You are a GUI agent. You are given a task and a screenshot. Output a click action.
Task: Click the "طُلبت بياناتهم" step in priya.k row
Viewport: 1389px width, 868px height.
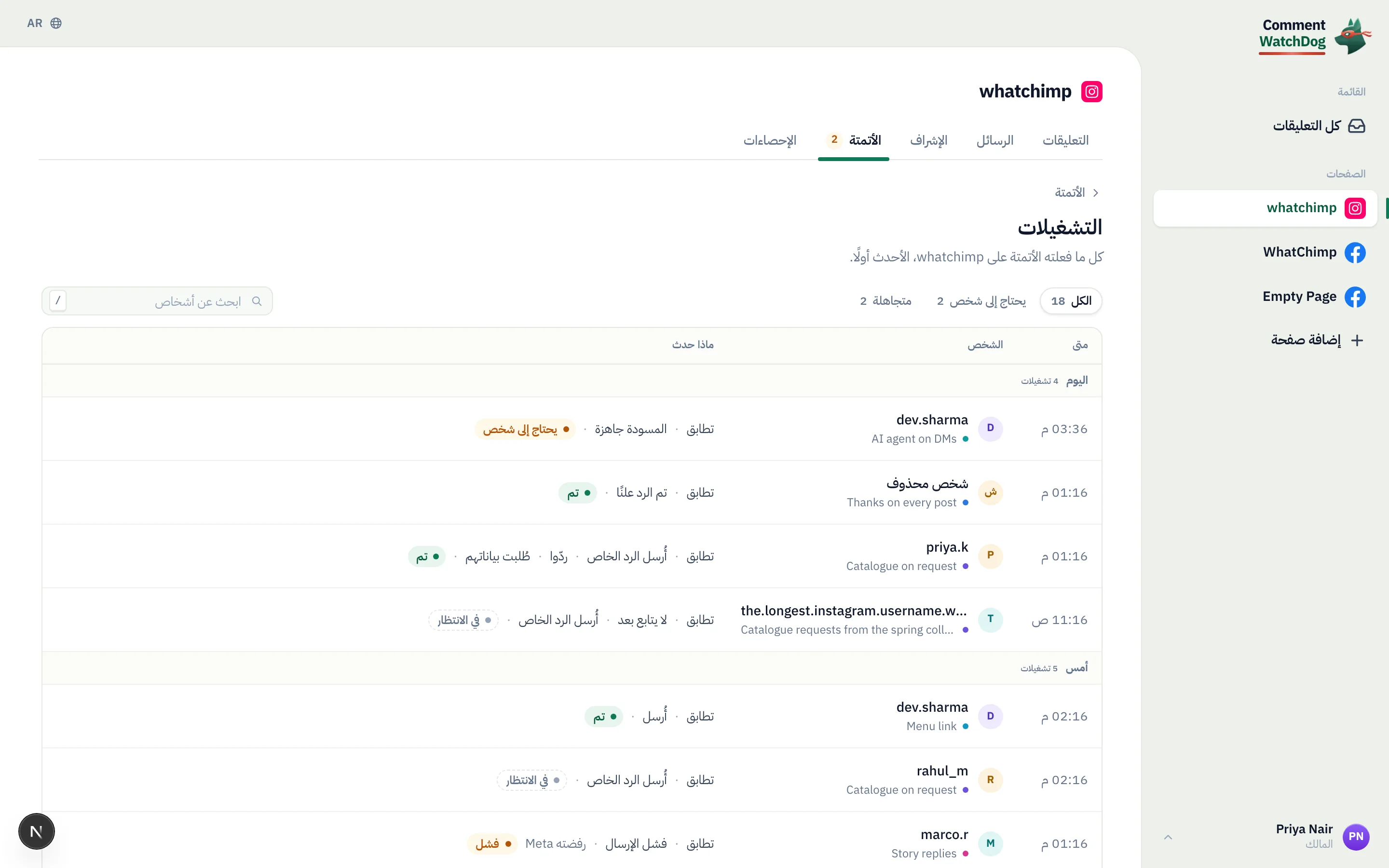point(498,556)
